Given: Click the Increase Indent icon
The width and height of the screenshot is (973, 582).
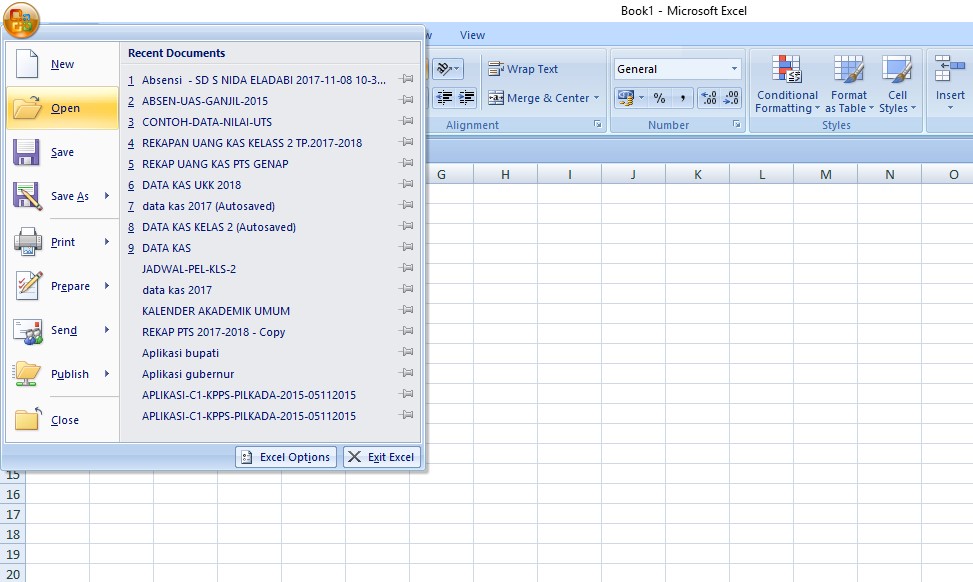Looking at the screenshot, I should 466,97.
